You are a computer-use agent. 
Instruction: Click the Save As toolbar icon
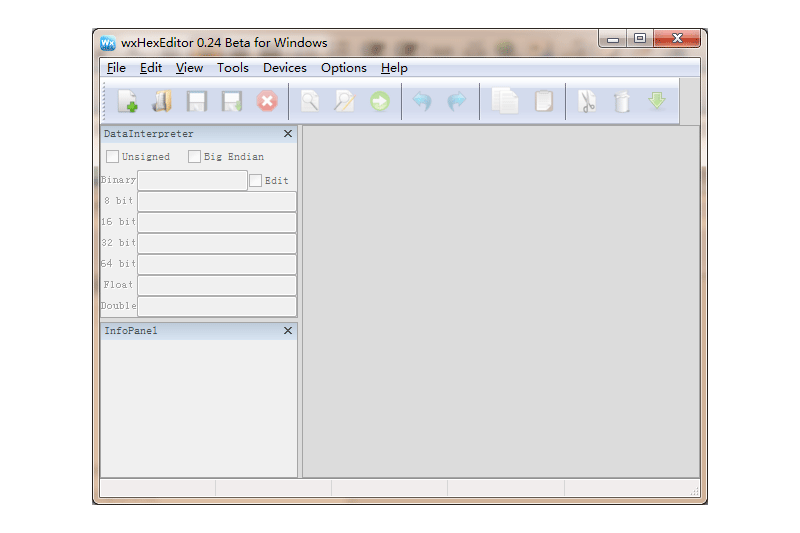click(232, 101)
